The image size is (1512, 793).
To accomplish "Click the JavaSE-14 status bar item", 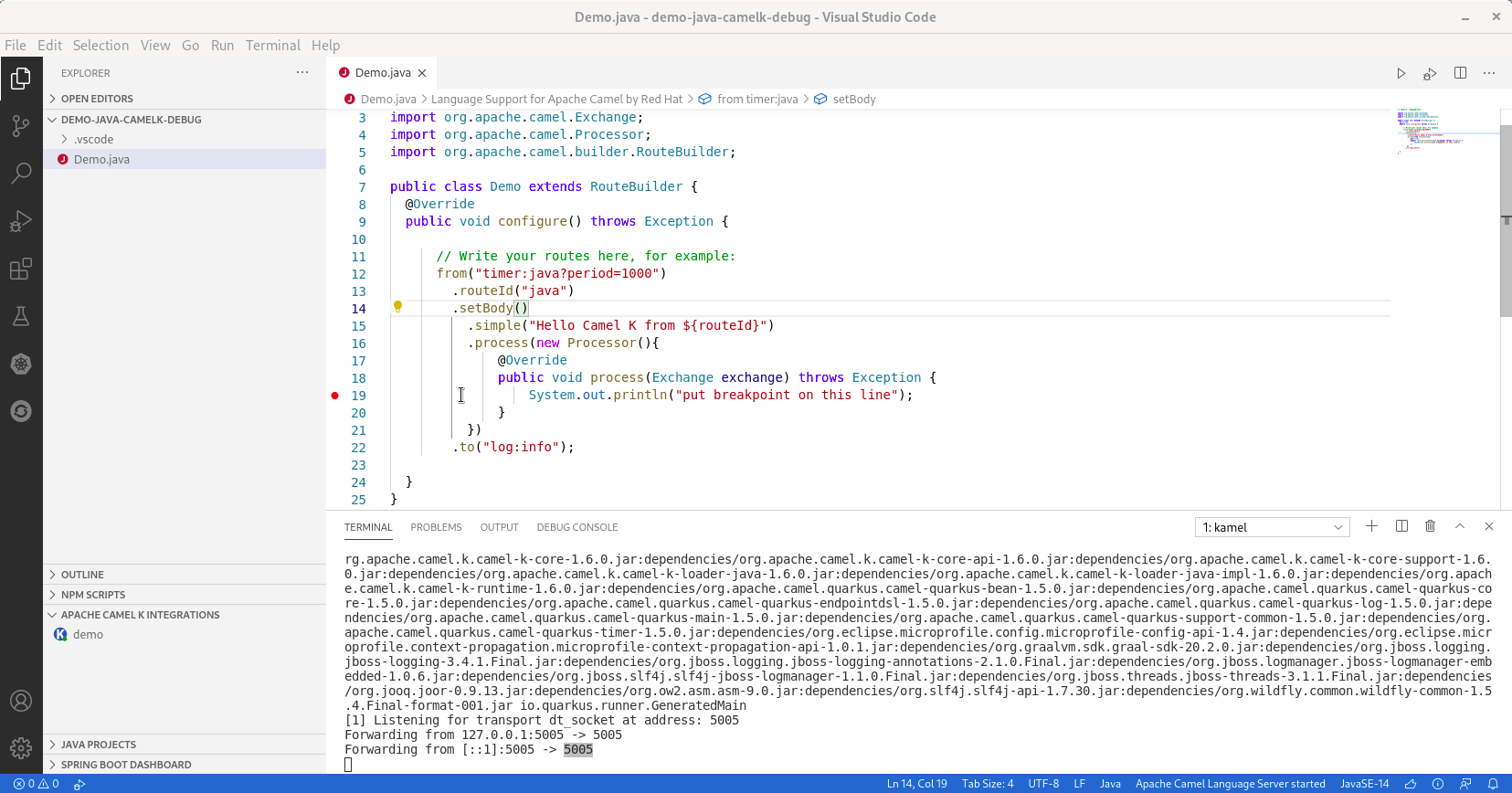I will pyautogui.click(x=1364, y=784).
